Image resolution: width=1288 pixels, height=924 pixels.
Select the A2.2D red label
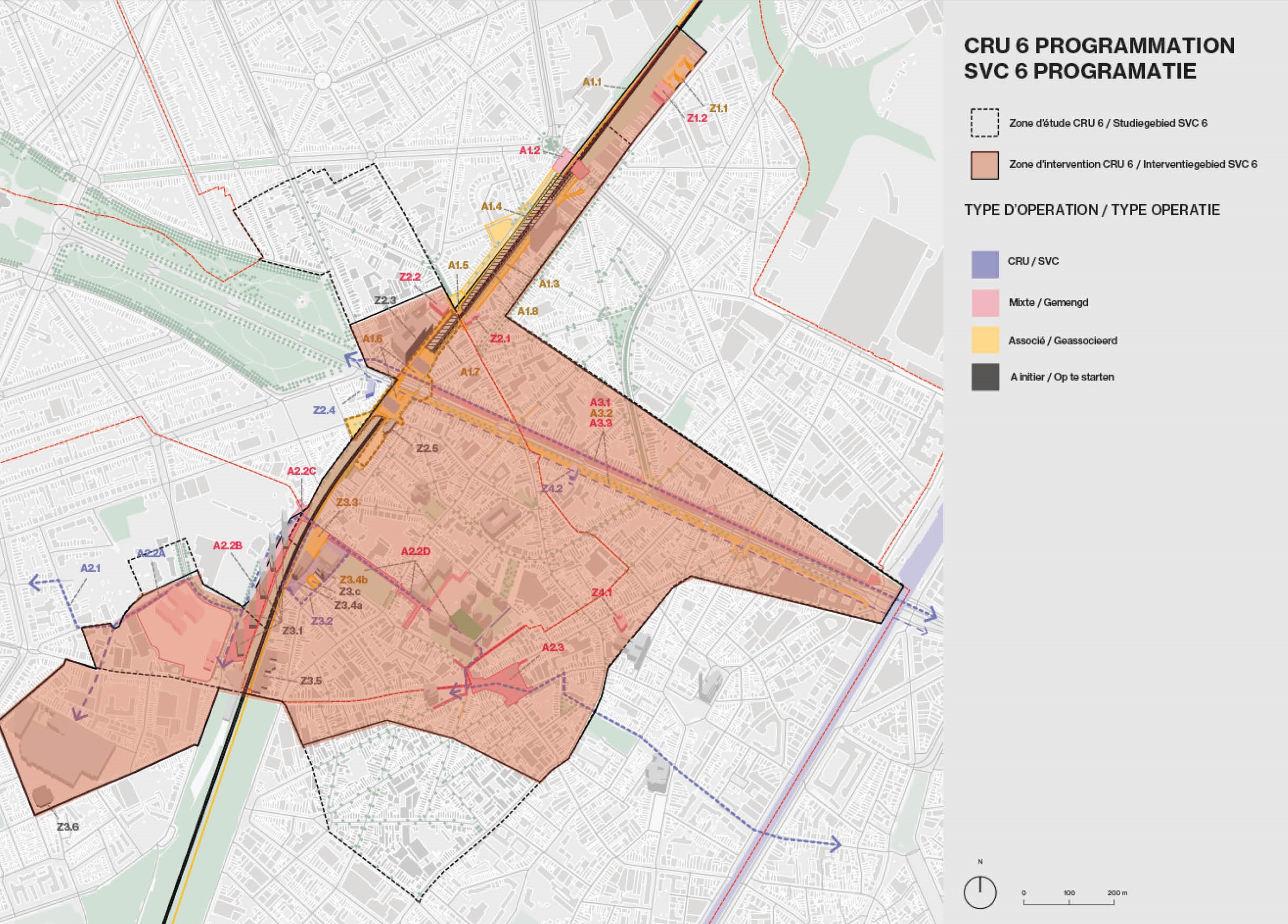point(416,552)
